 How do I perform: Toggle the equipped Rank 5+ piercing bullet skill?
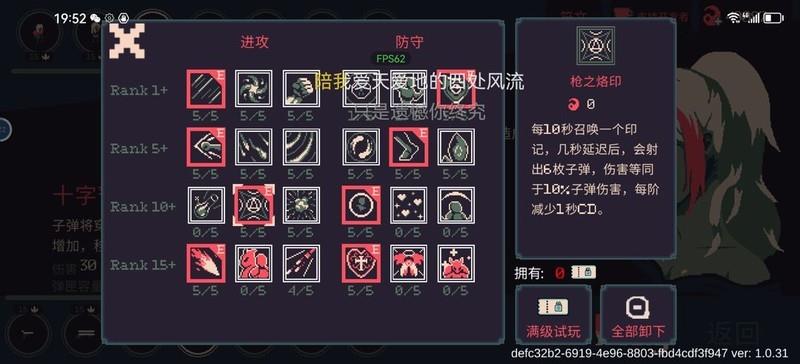coord(206,147)
